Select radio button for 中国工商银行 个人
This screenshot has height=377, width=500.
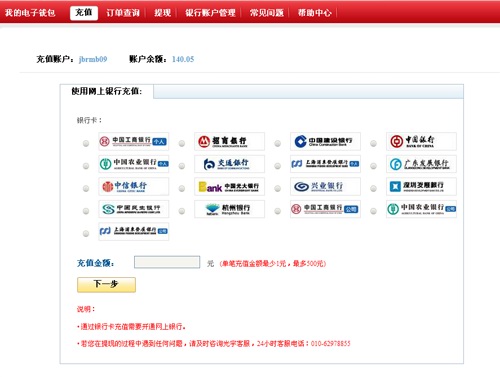[x=86, y=143]
